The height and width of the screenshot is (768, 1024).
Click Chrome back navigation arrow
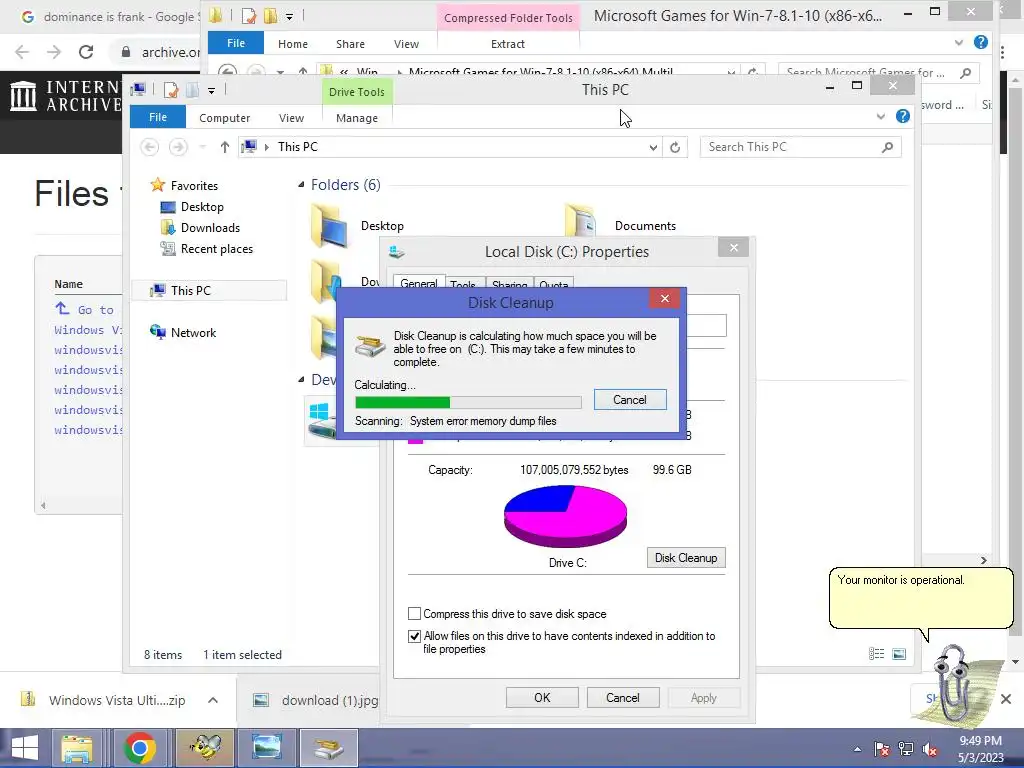[22, 52]
